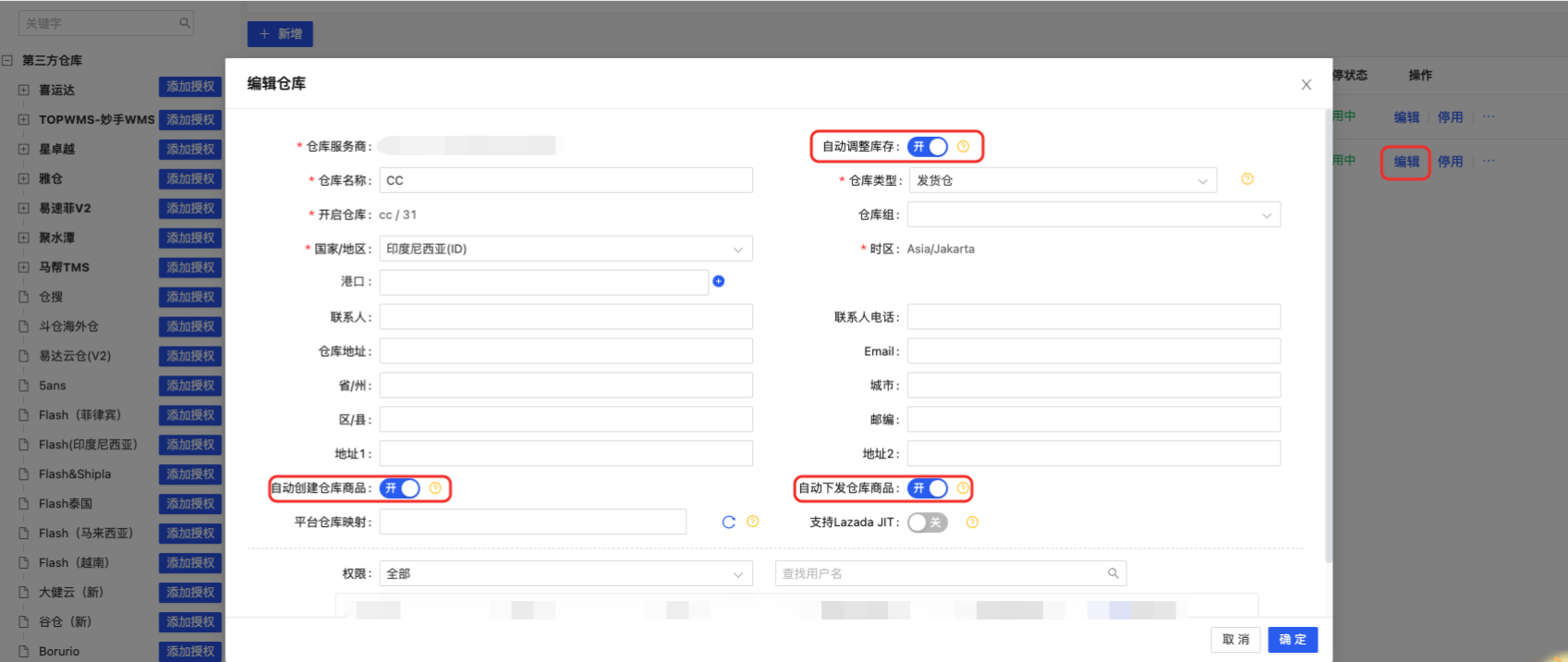Expand the TOPWMS-妙手WMS tree node
The height and width of the screenshot is (662, 1568).
[24, 119]
